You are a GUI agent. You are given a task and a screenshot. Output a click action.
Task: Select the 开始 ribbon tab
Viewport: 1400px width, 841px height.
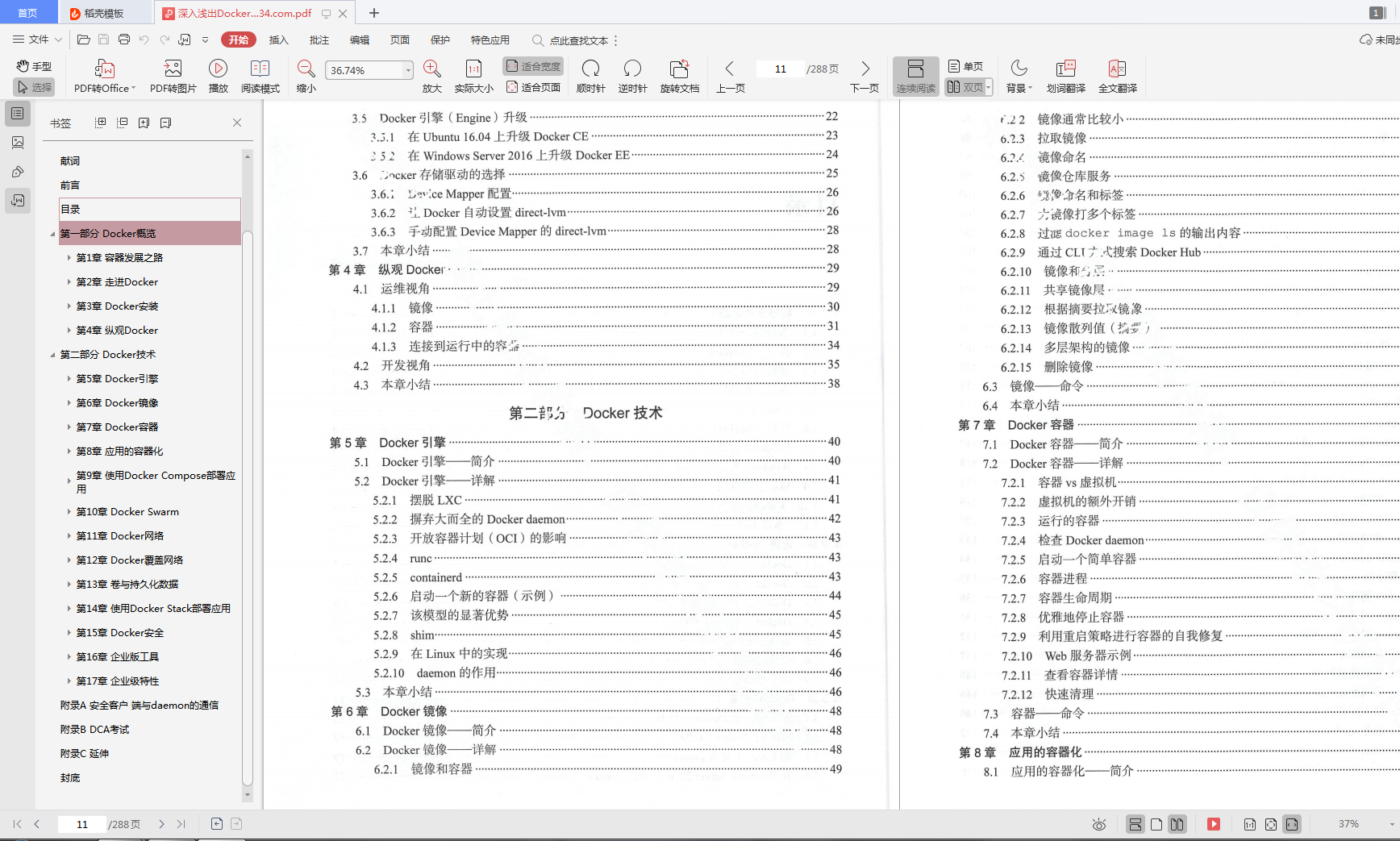pos(239,40)
